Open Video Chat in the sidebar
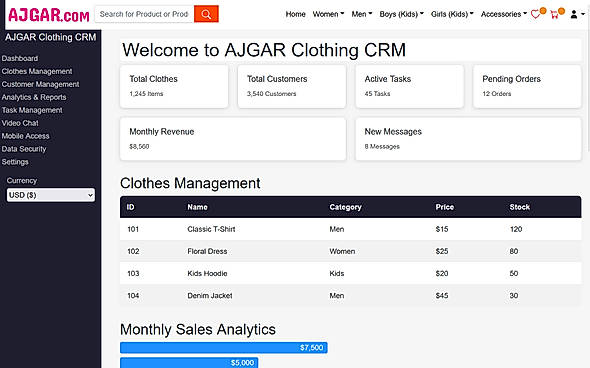The image size is (590, 368). (x=20, y=123)
